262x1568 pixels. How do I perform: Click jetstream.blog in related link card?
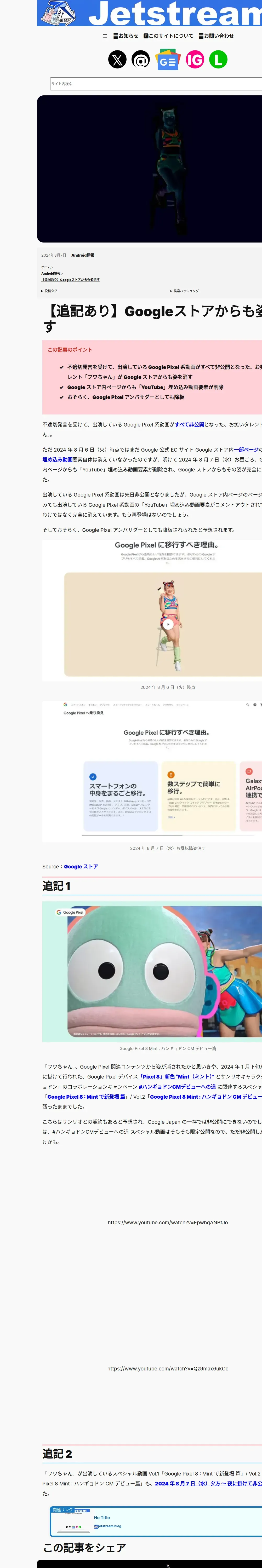(108, 1526)
